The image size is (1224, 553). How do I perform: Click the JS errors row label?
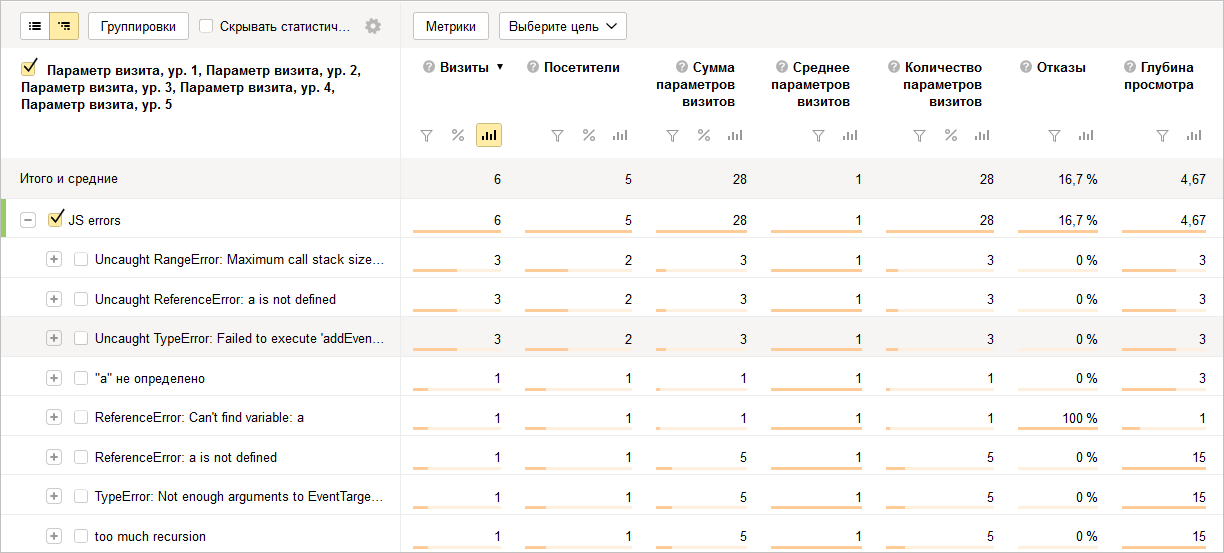(94, 220)
